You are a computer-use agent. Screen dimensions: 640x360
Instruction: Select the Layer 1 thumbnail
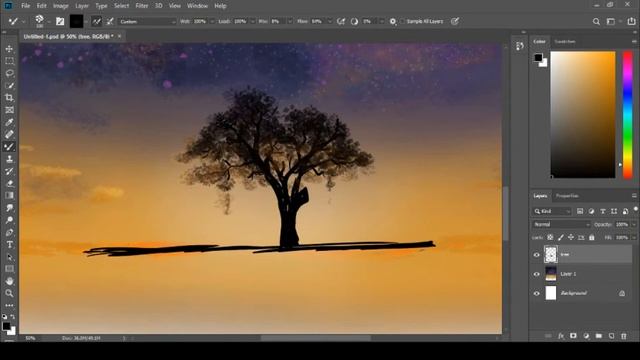(551, 273)
